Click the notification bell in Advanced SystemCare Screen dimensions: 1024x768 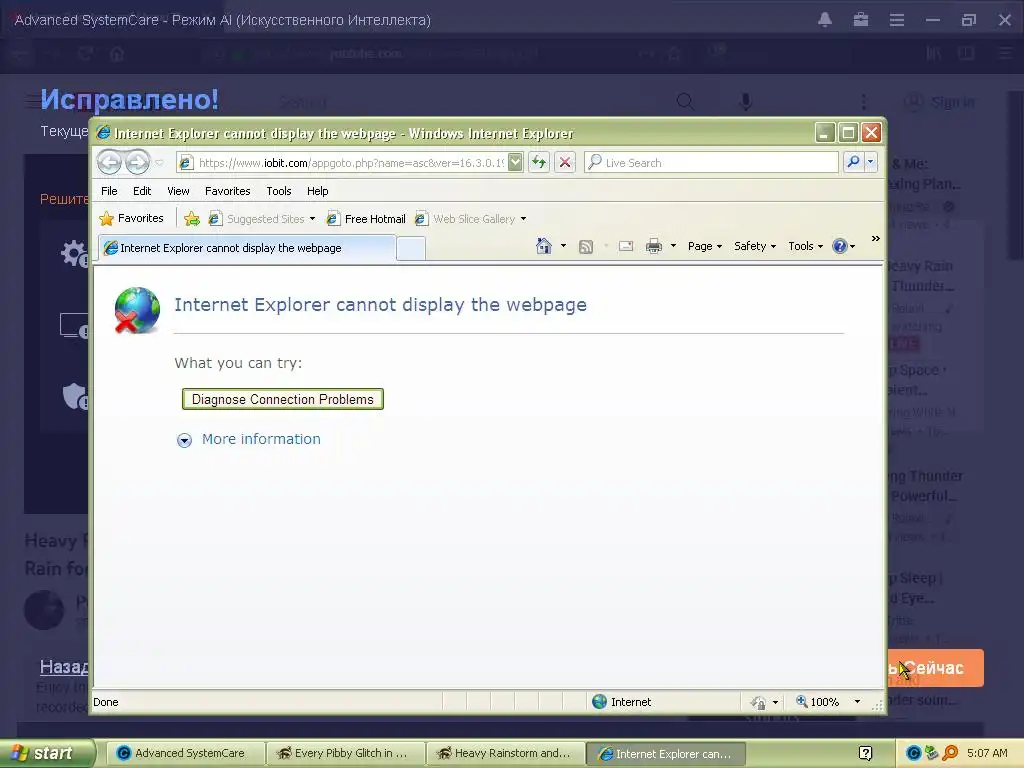coord(825,20)
